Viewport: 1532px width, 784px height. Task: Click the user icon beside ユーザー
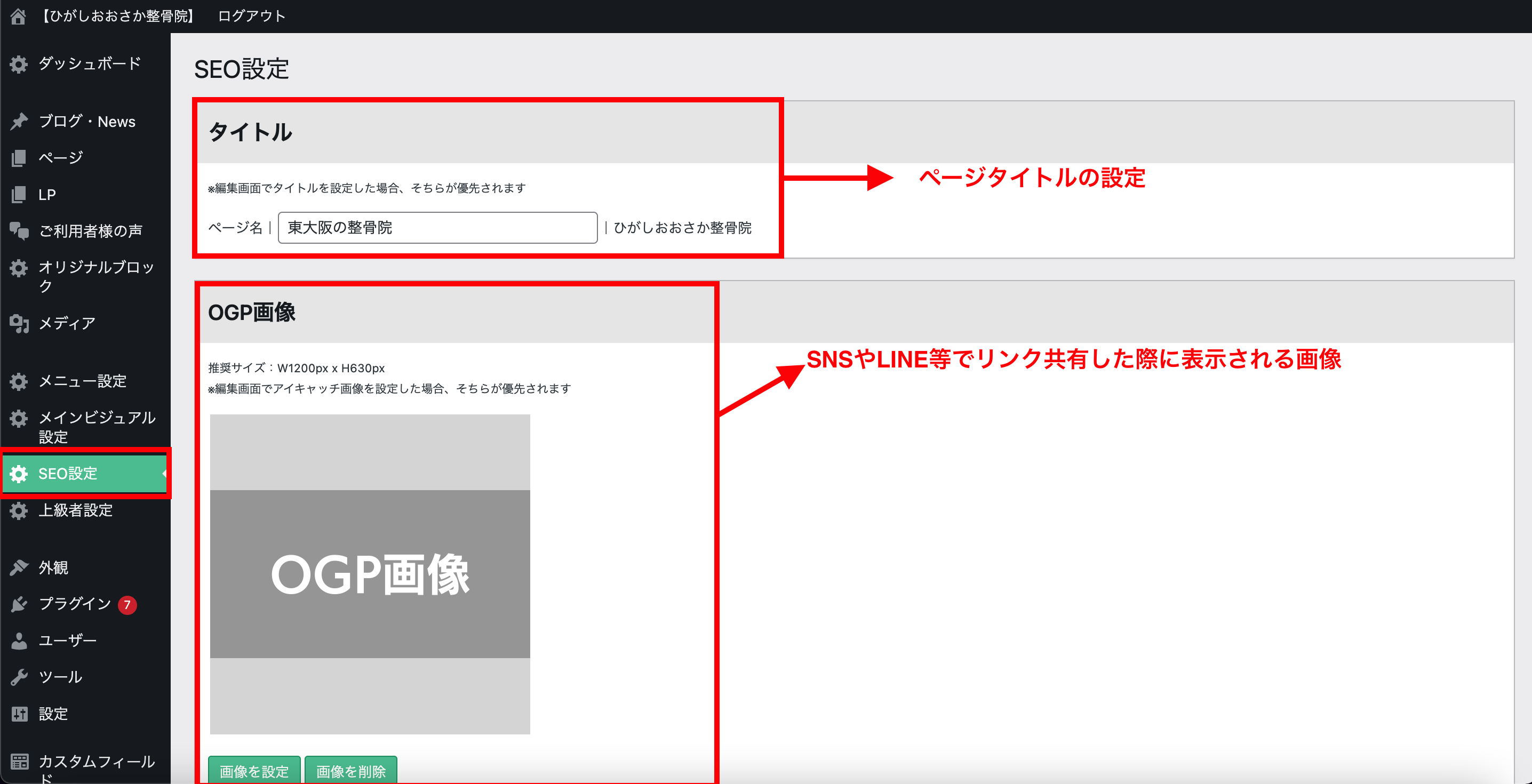(19, 641)
